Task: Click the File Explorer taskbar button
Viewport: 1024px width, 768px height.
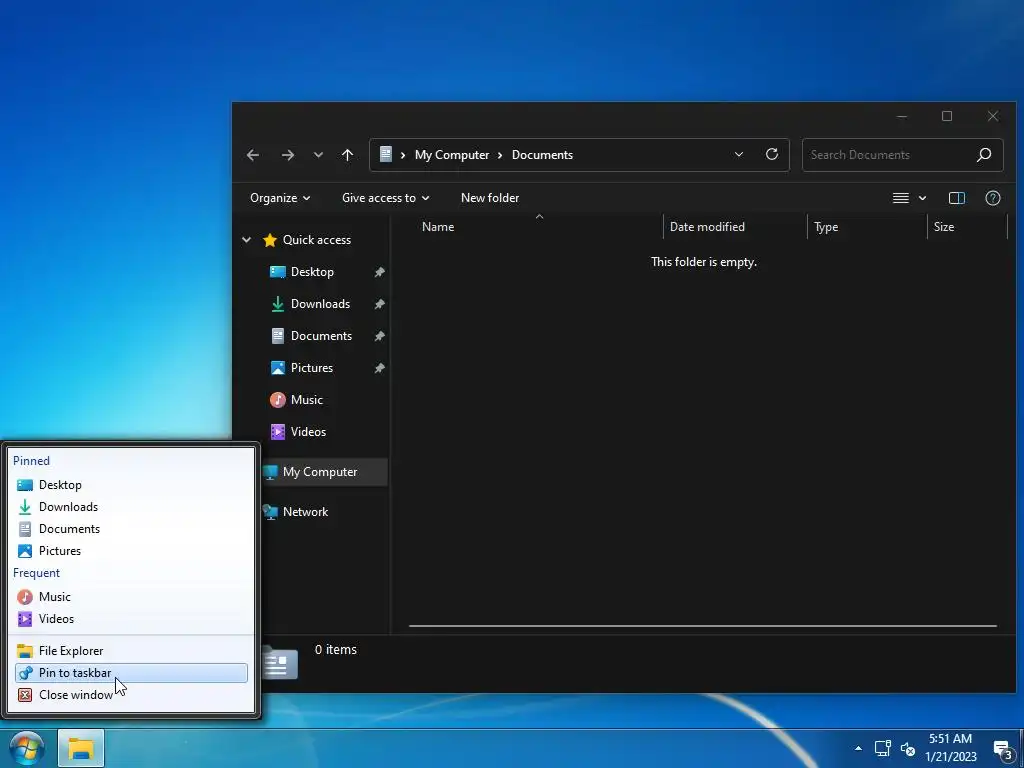Action: pyautogui.click(x=81, y=748)
